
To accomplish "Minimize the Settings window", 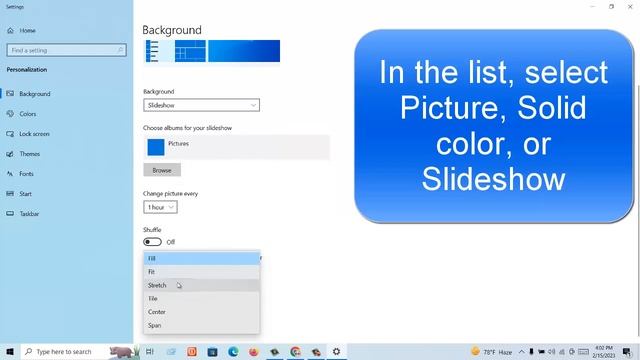I will 593,7.
